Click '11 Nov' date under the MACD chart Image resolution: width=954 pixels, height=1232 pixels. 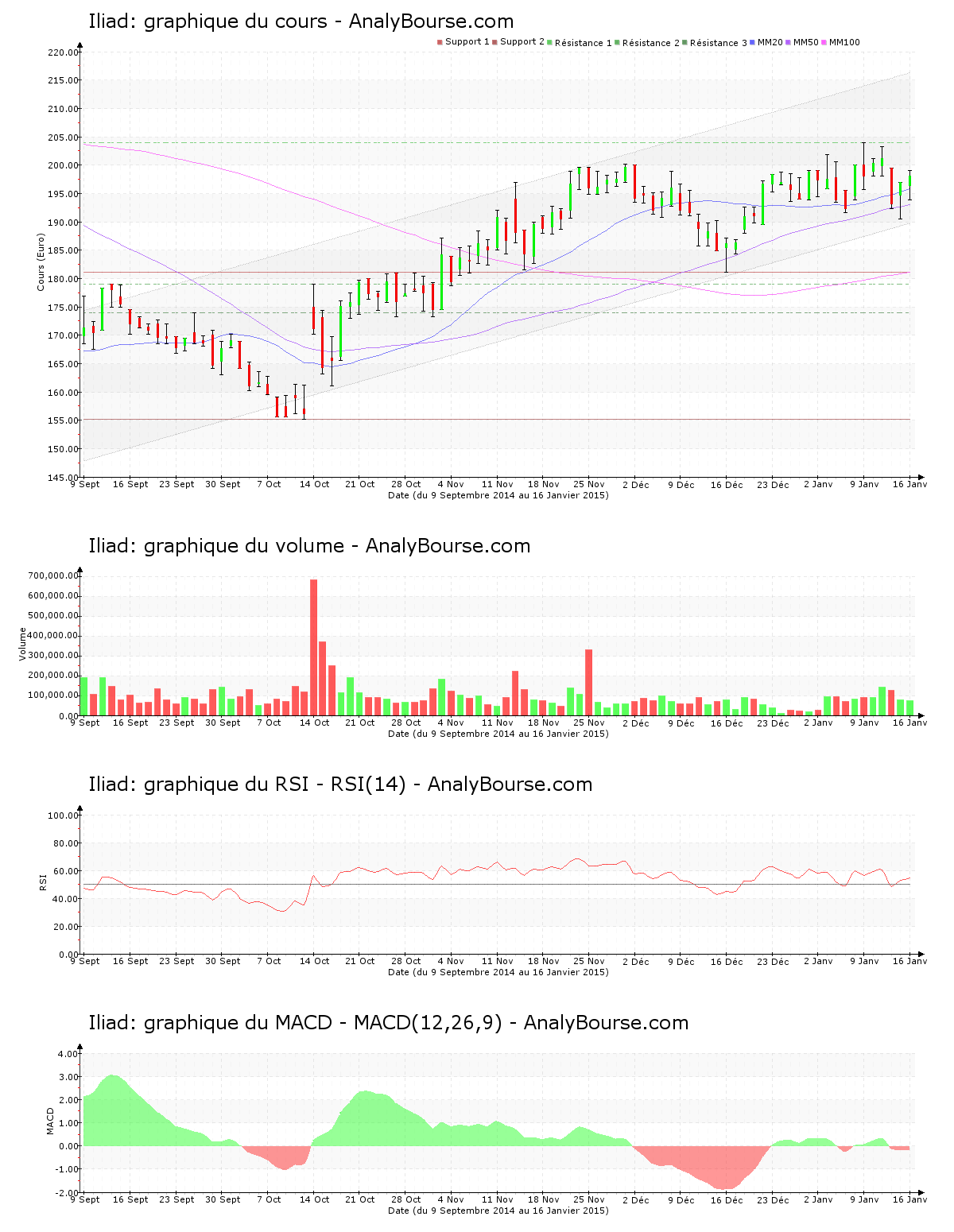pos(498,1199)
